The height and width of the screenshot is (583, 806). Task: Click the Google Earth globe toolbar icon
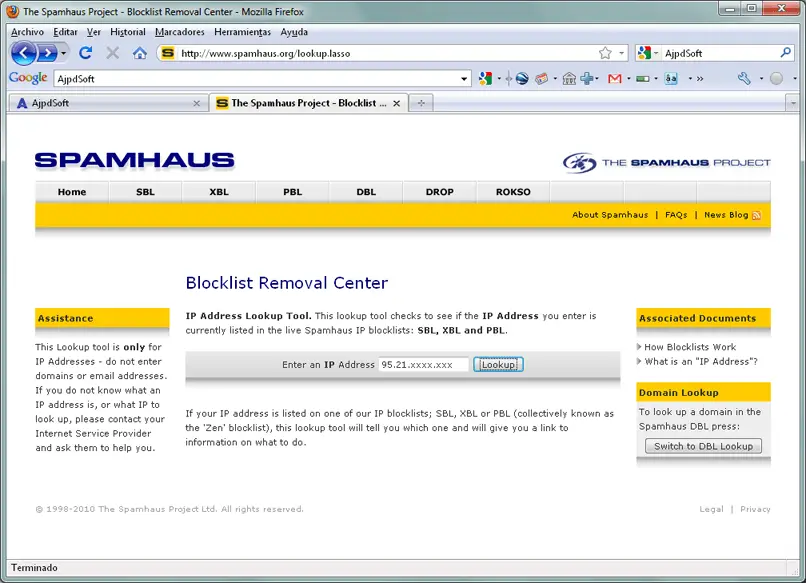coord(522,79)
